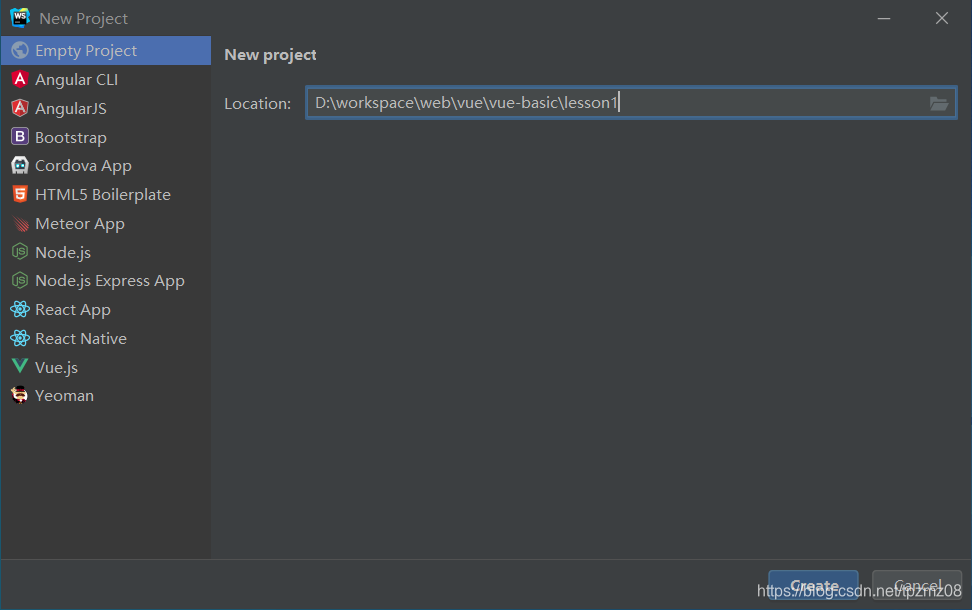This screenshot has height=610, width=972.
Task: Choose the Node.js hexagon icon
Action: (20, 252)
